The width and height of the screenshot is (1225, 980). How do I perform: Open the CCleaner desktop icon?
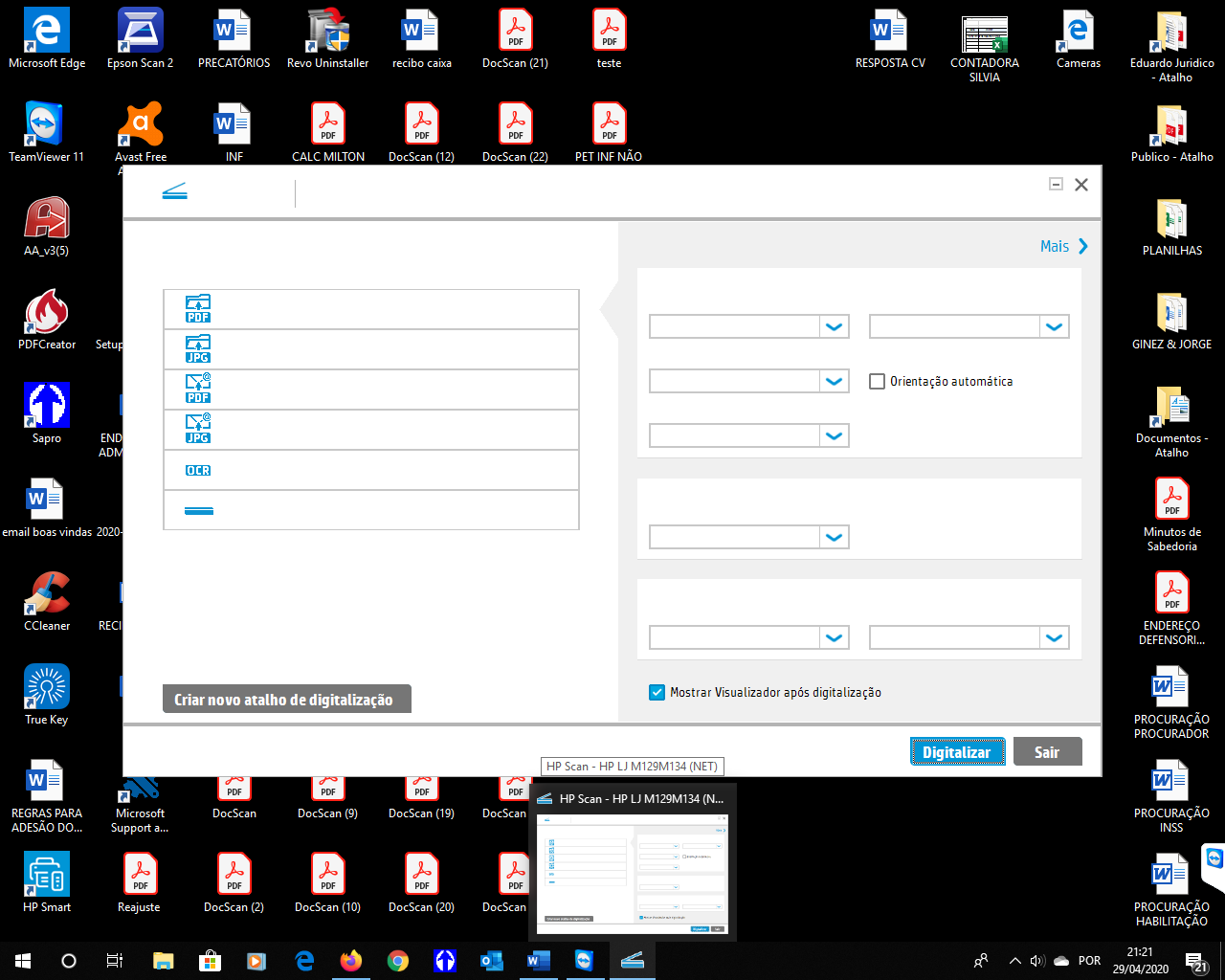tap(47, 601)
